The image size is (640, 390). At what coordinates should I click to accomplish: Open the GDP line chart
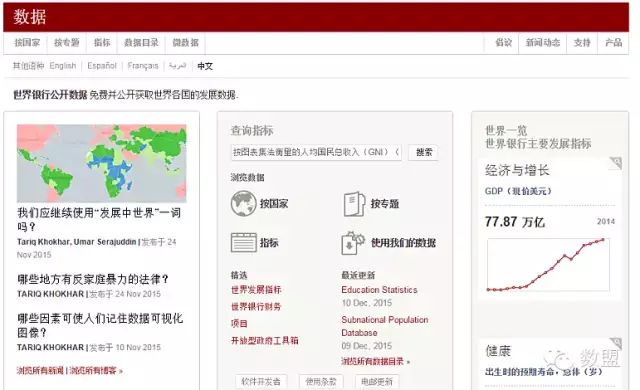[x=548, y=265]
